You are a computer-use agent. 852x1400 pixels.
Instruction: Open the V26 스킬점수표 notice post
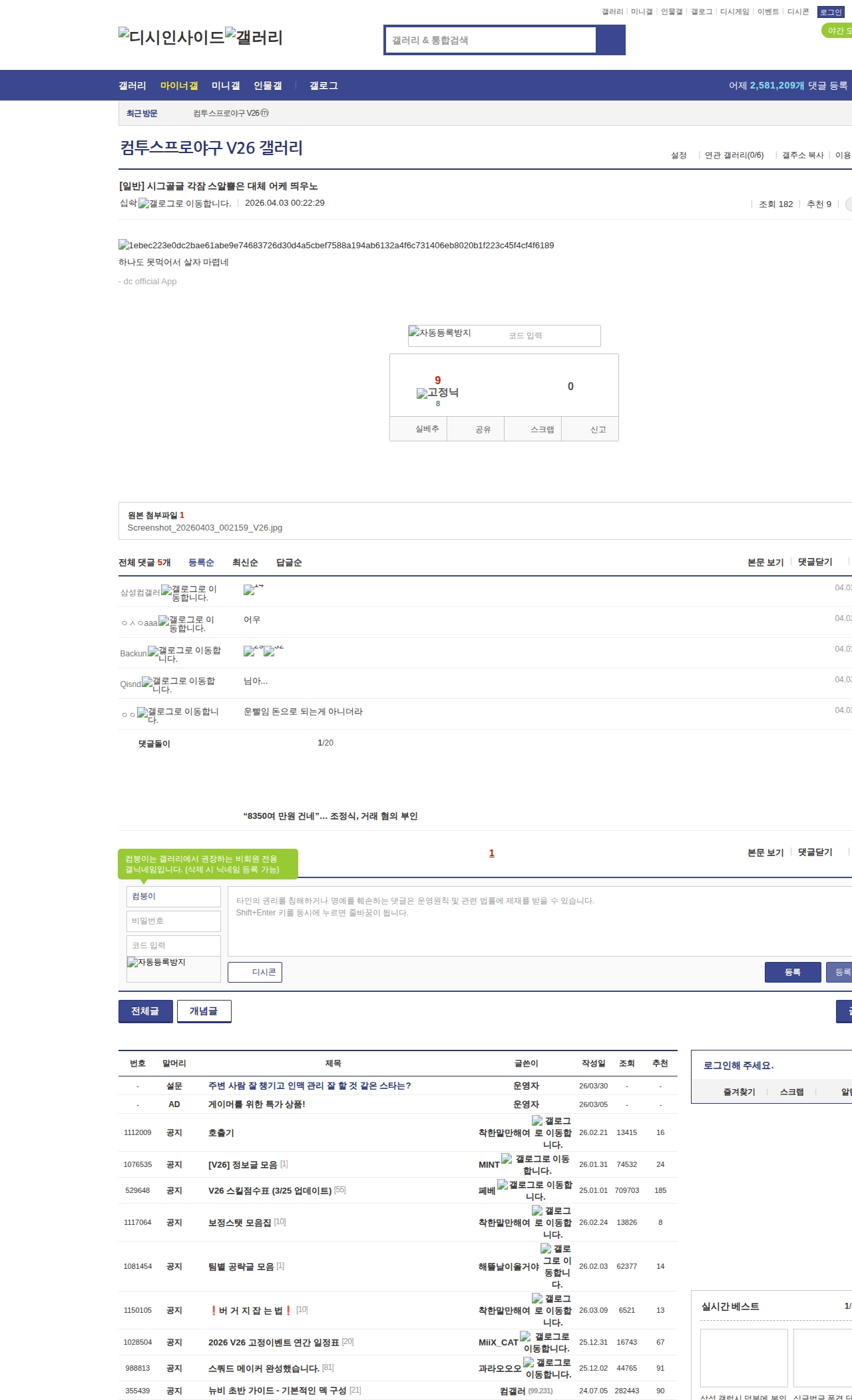point(270,1190)
